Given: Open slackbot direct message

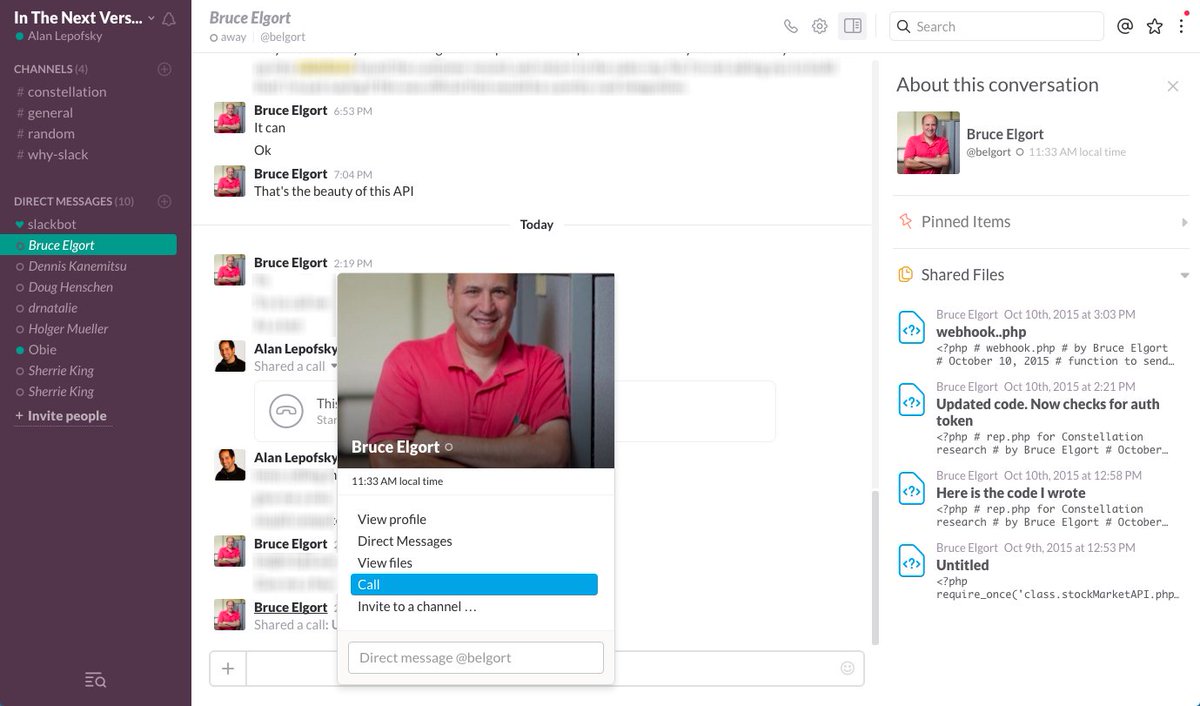Looking at the screenshot, I should [x=46, y=224].
